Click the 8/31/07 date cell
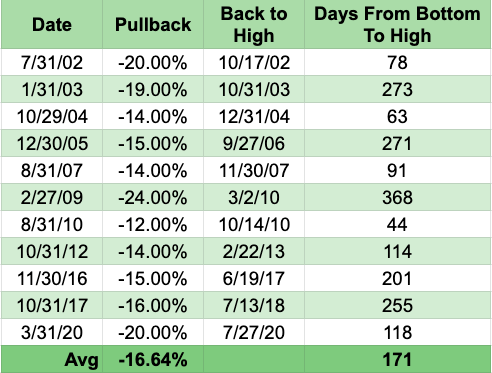 point(52,170)
